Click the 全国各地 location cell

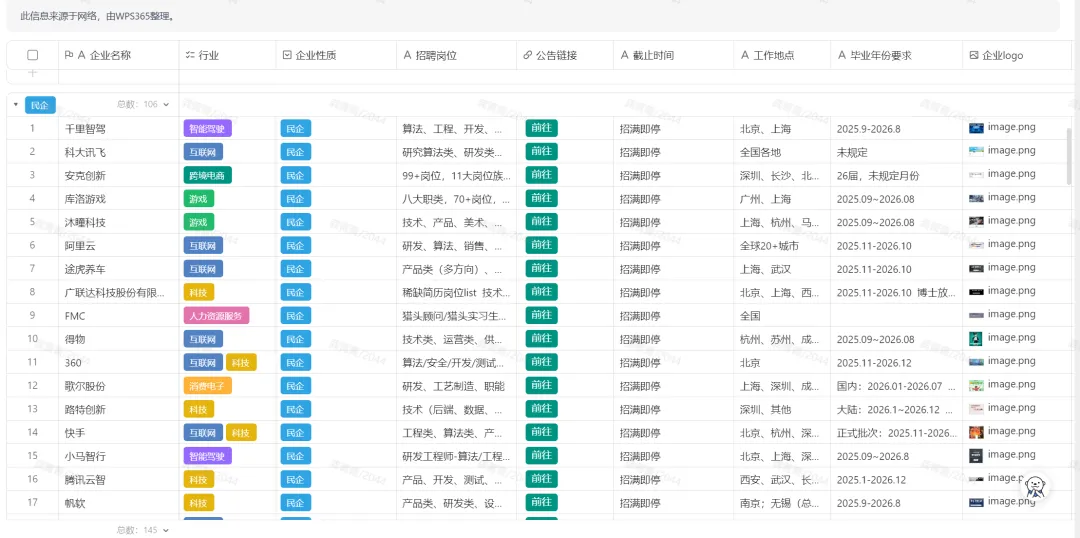tap(782, 152)
